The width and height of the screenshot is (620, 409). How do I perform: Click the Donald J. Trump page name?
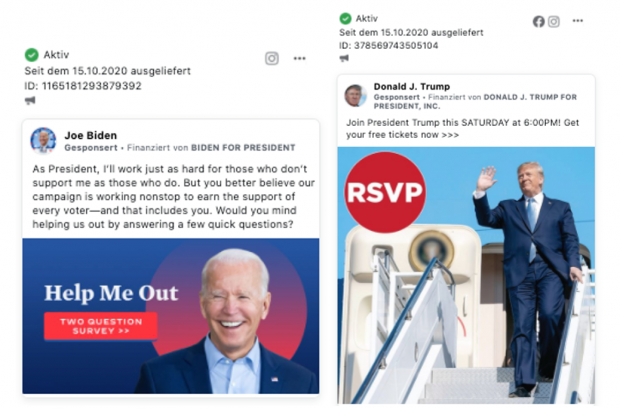coord(412,86)
